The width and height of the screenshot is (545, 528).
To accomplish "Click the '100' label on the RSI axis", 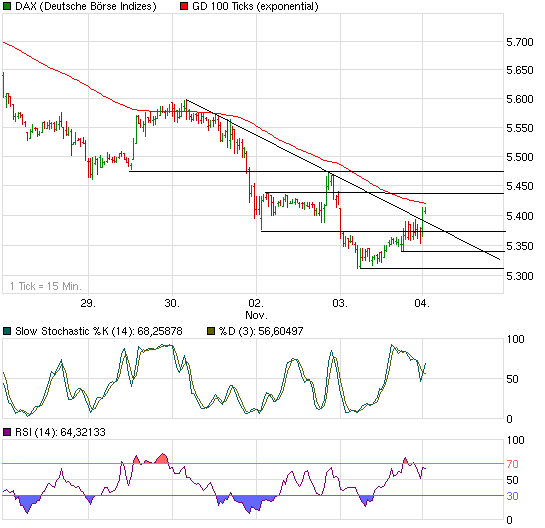I will [516, 440].
